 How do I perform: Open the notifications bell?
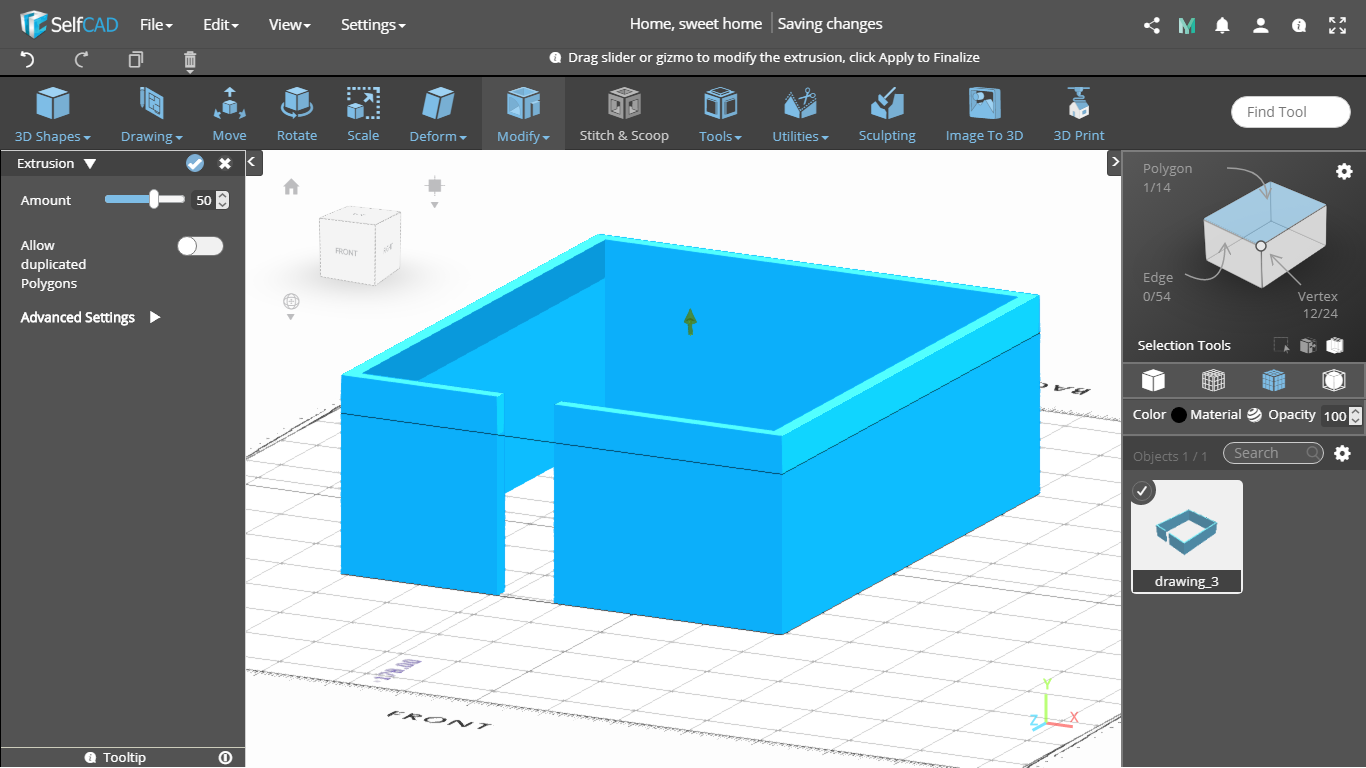[x=1222, y=25]
